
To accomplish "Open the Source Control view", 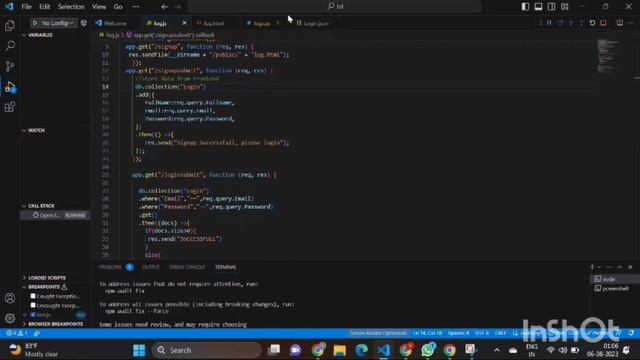I will click(10, 66).
